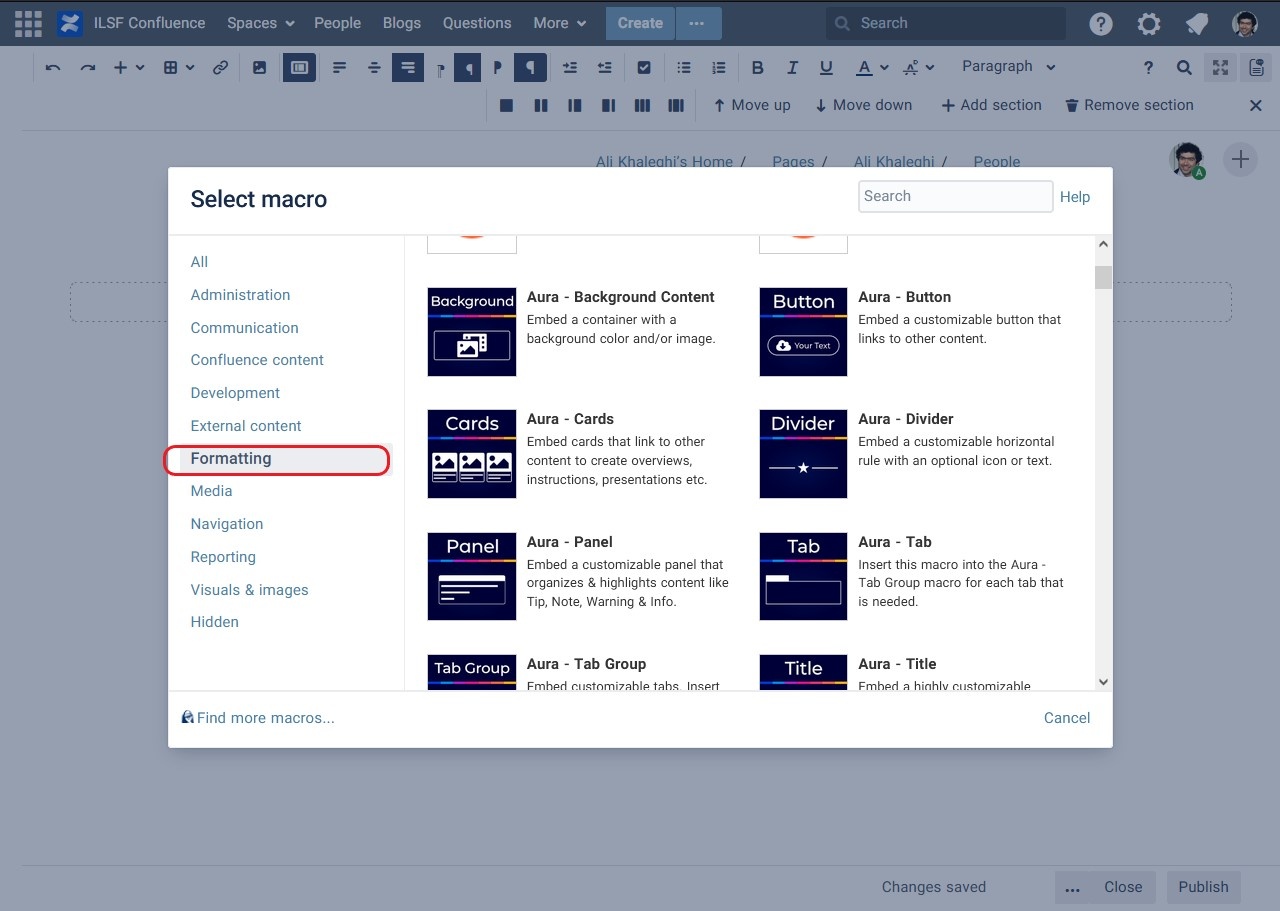The image size is (1280, 911).
Task: Open the settings gear menu
Action: coord(1149,24)
